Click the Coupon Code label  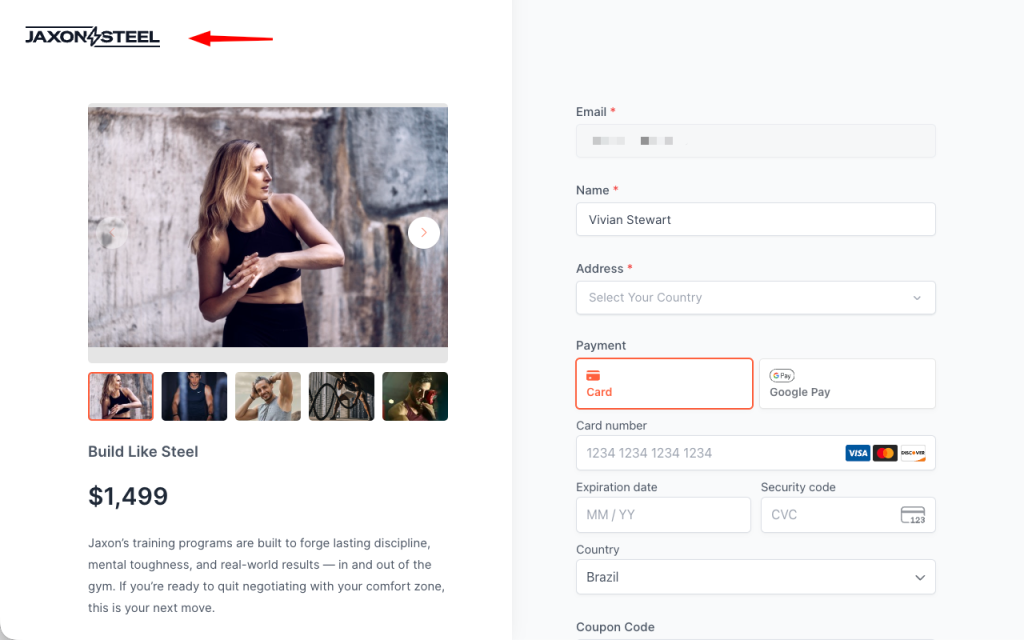point(615,627)
